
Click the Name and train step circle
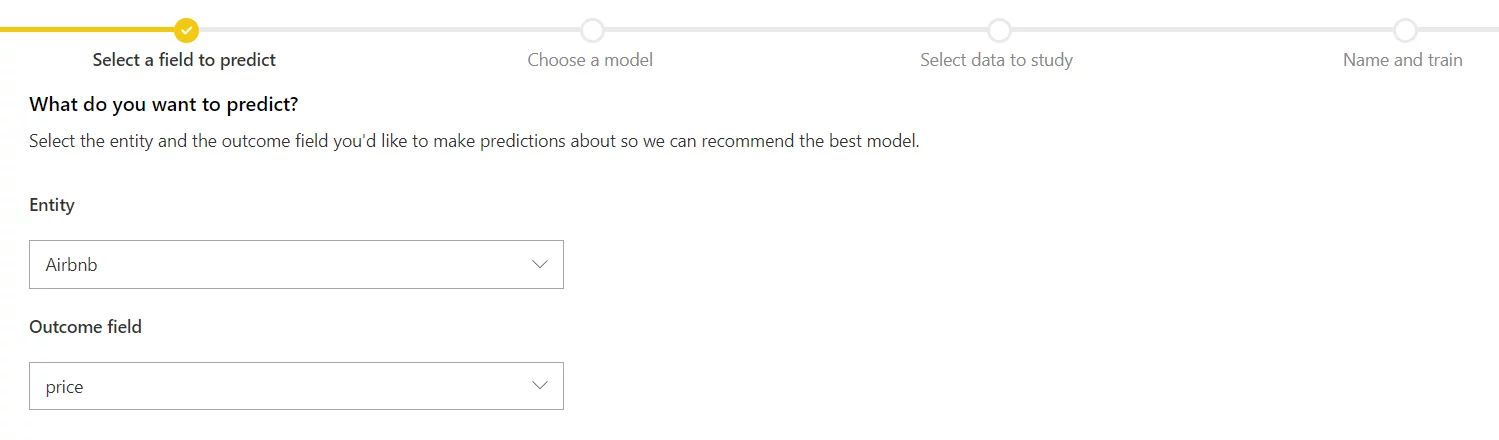[x=1405, y=30]
